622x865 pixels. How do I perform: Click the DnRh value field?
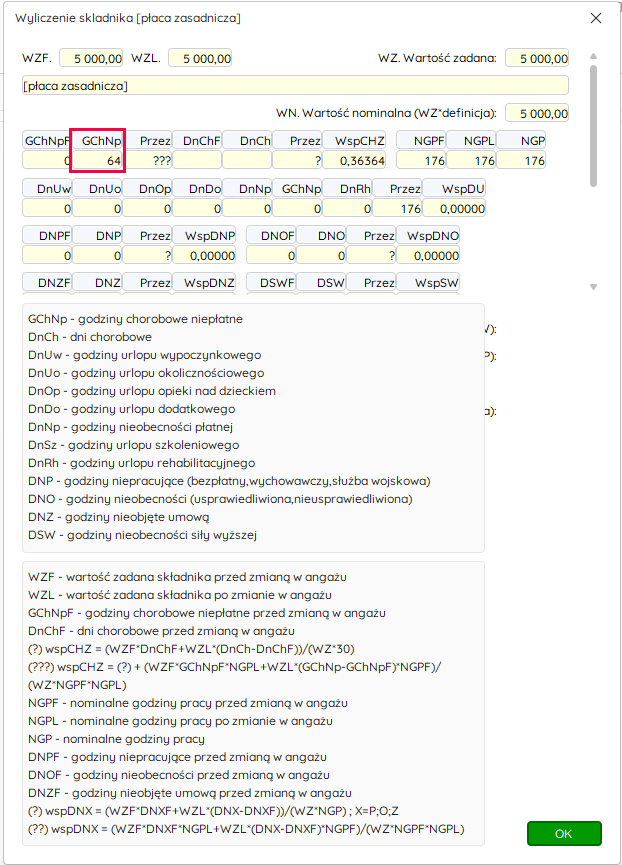[347, 209]
